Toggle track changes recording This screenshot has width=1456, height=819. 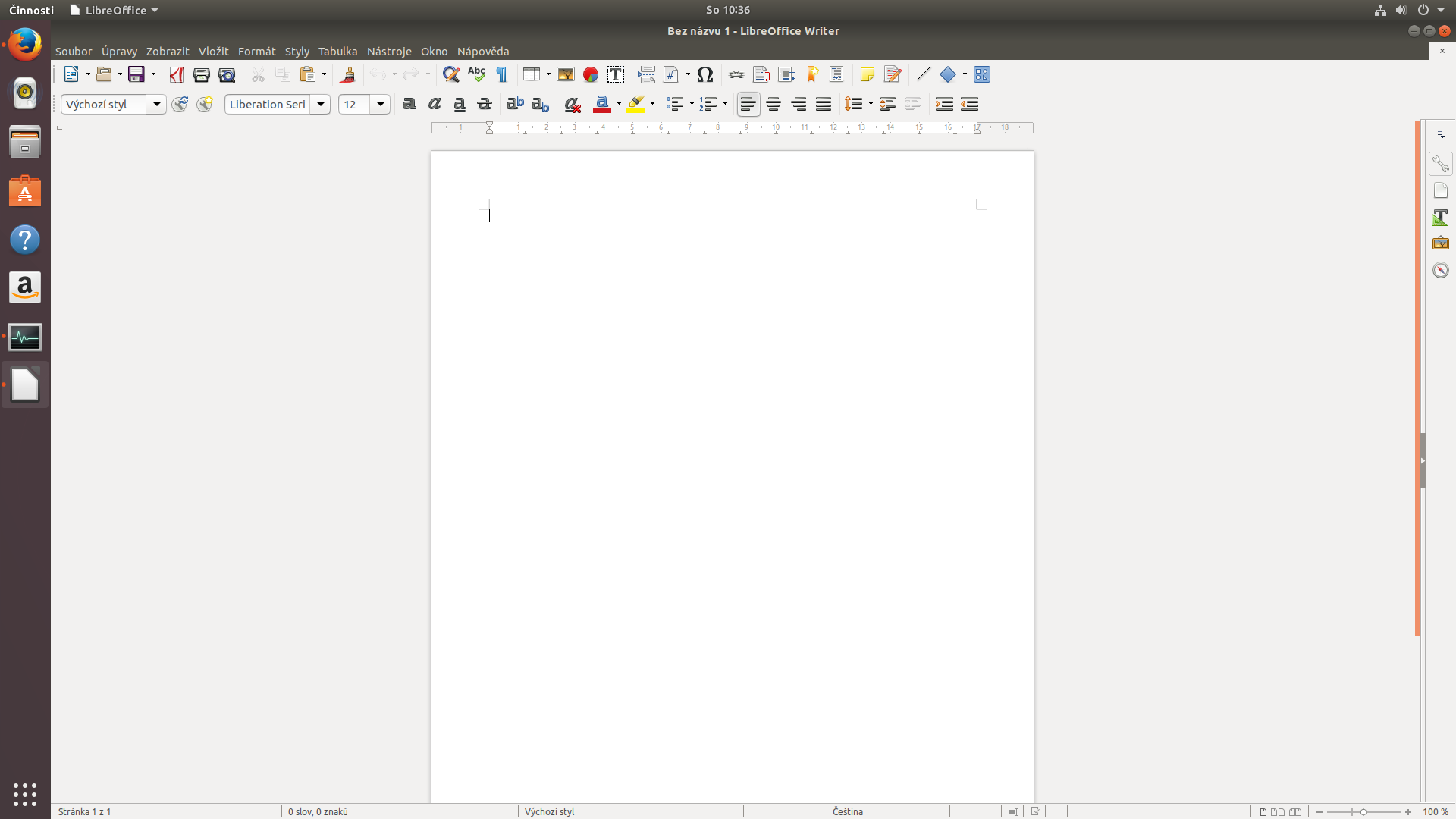pos(893,74)
